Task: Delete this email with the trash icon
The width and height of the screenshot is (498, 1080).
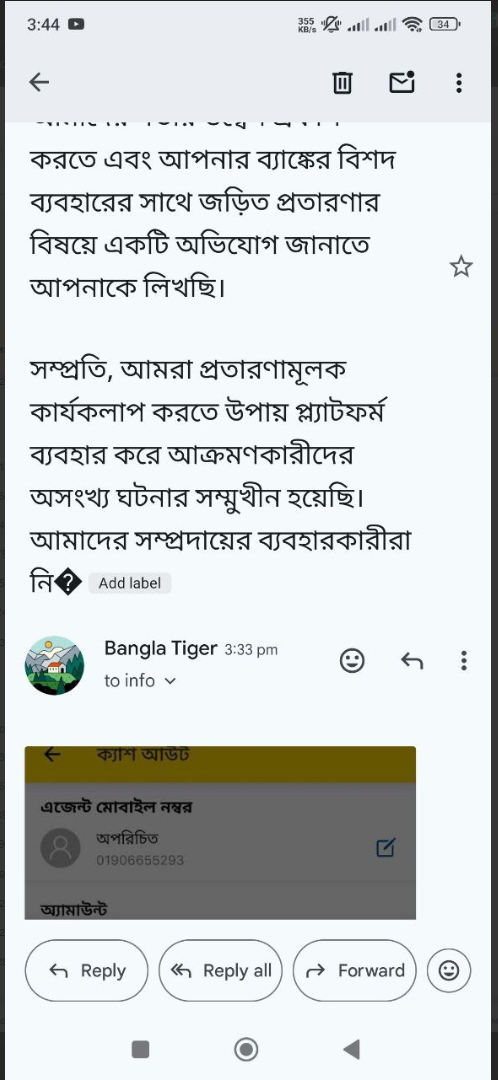Action: pyautogui.click(x=342, y=83)
